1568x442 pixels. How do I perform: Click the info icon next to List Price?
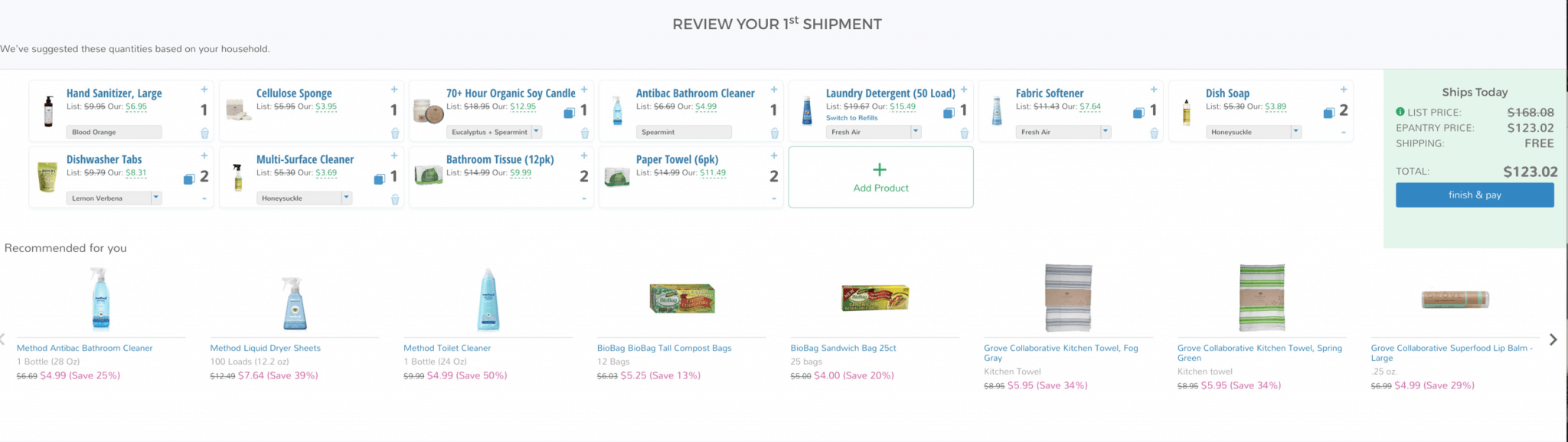point(1400,112)
